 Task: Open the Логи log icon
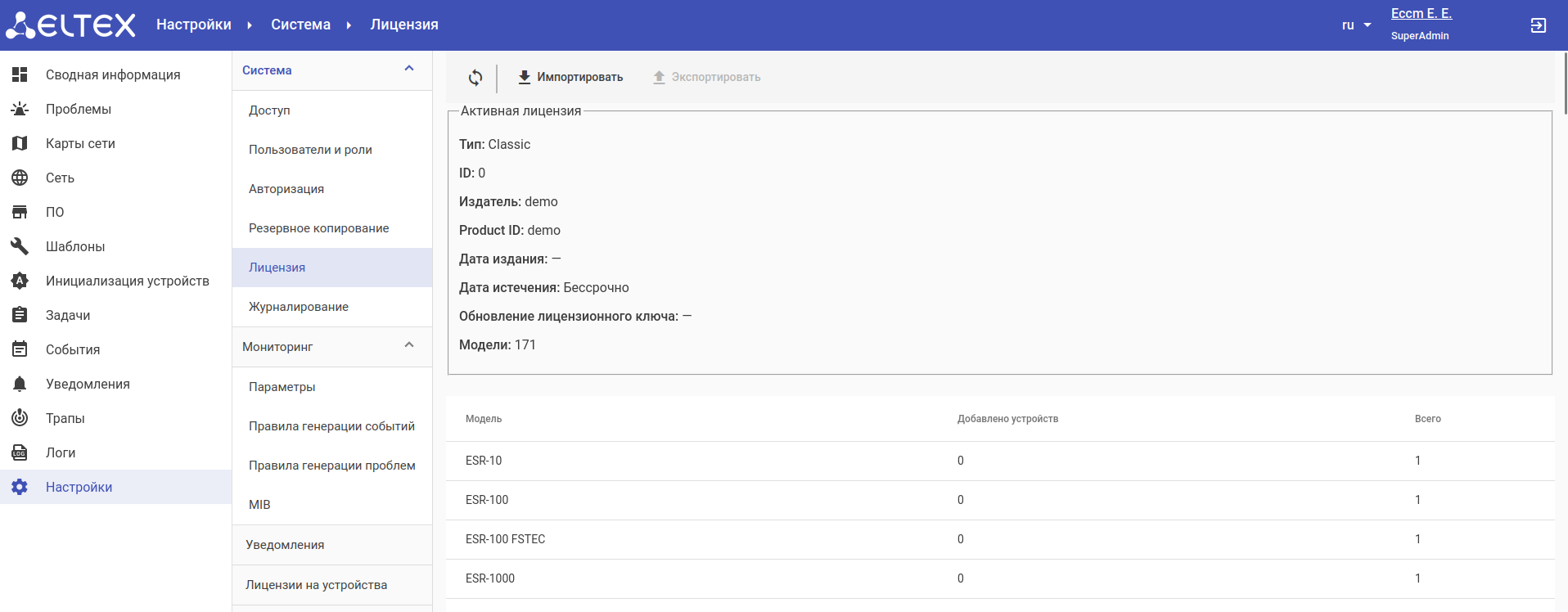pyautogui.click(x=20, y=452)
